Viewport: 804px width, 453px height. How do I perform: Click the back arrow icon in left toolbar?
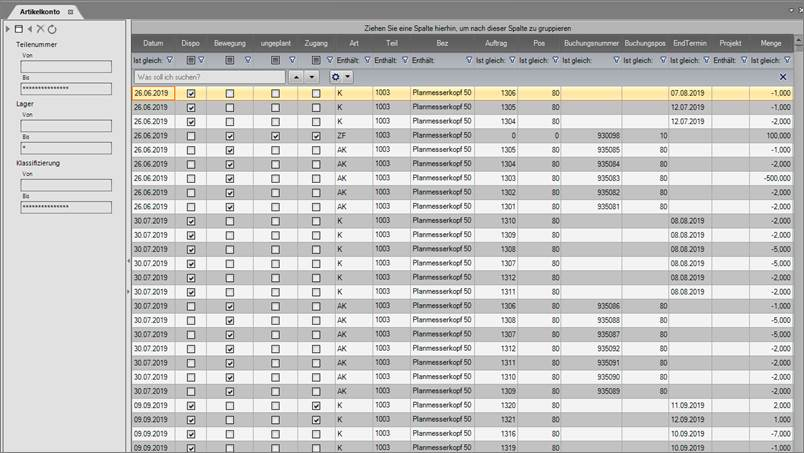point(29,29)
